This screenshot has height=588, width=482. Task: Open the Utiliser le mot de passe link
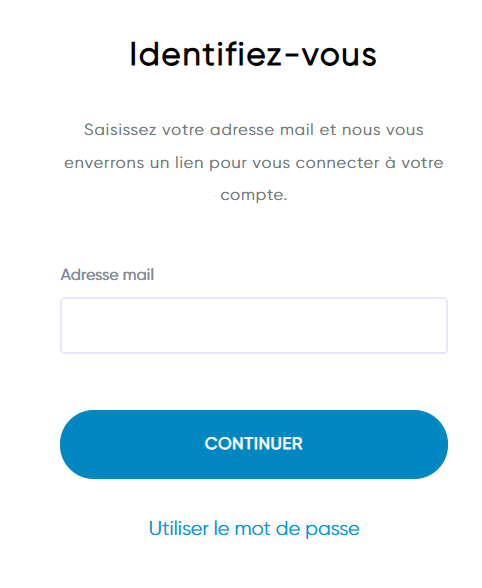click(254, 529)
